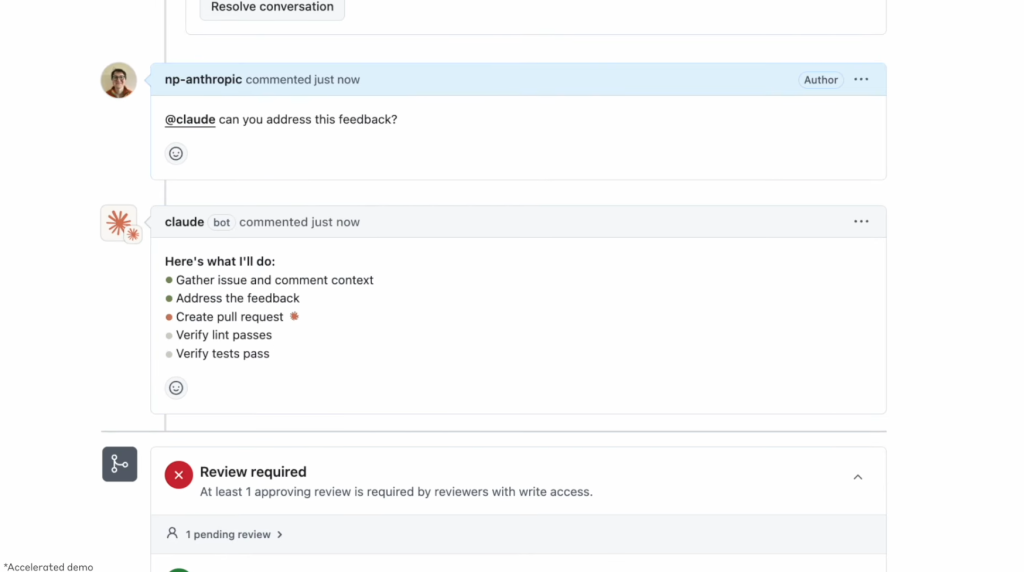Click the claude bot avatar icon
Screen dimensions: 1024x572
(120, 223)
